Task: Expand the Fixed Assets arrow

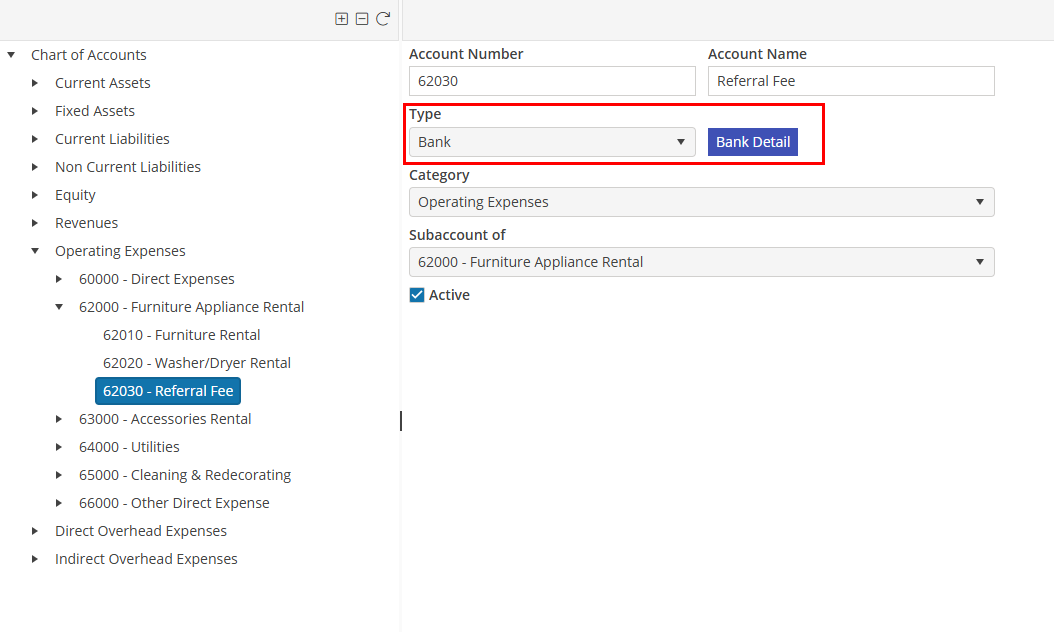Action: pos(35,111)
